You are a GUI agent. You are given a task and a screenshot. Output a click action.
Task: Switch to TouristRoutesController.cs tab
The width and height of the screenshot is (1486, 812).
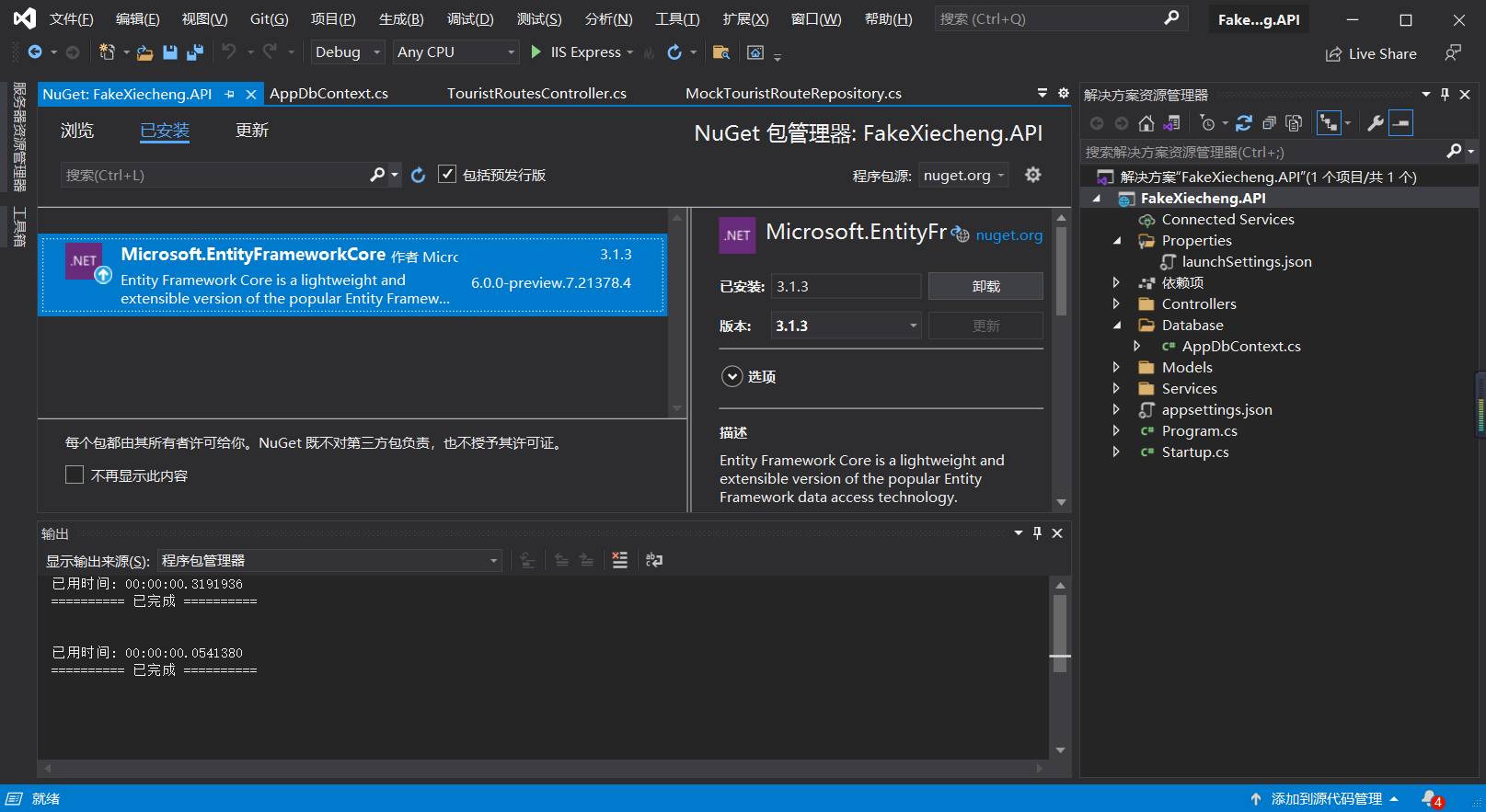click(536, 94)
